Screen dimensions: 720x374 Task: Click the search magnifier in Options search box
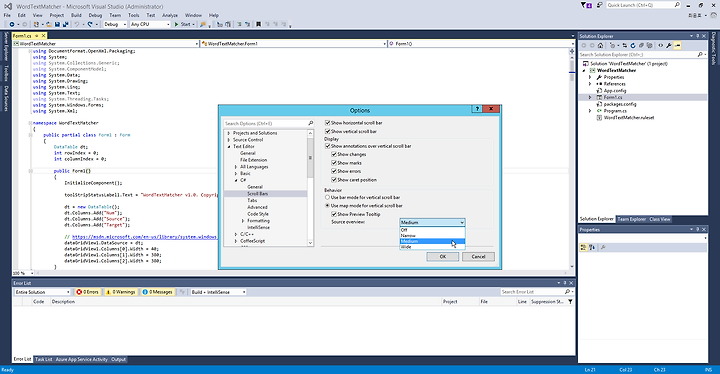310,123
